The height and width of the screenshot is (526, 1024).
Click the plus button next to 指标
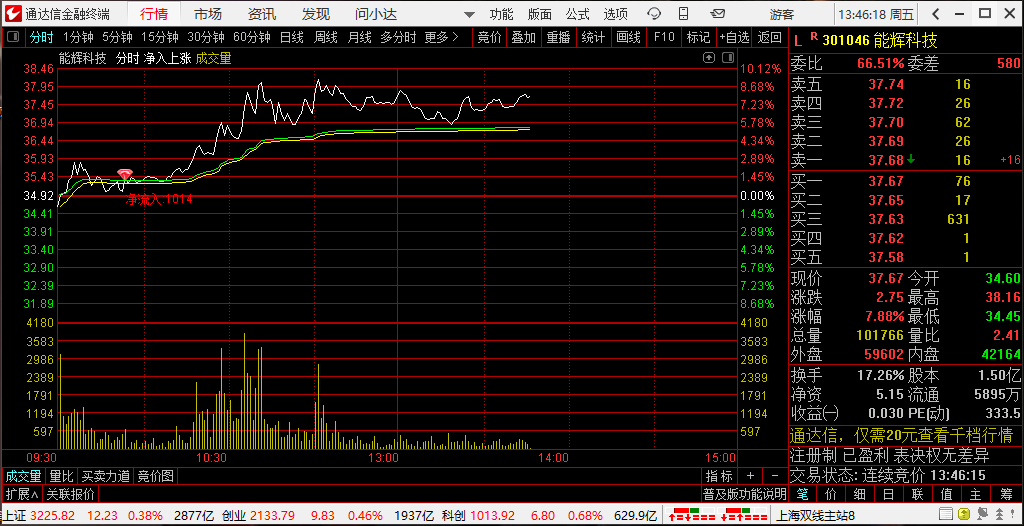(x=750, y=476)
